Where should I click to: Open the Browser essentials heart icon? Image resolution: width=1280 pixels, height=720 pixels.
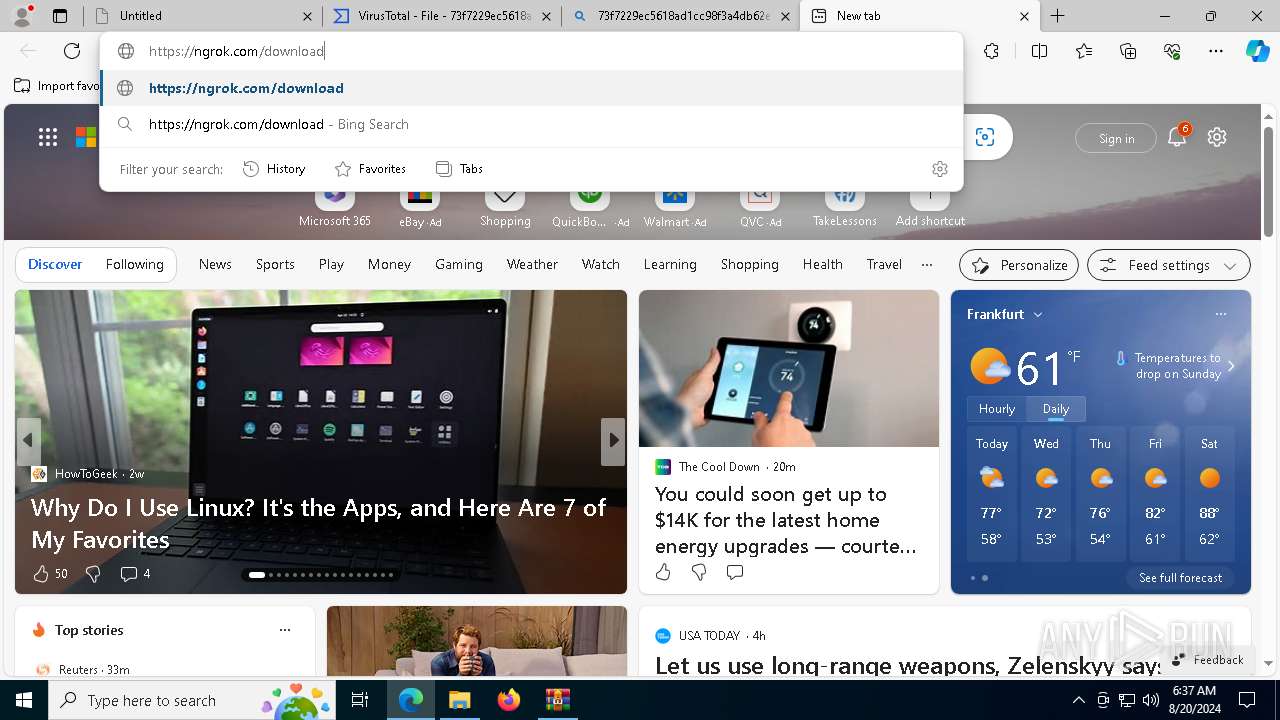coord(1172,51)
